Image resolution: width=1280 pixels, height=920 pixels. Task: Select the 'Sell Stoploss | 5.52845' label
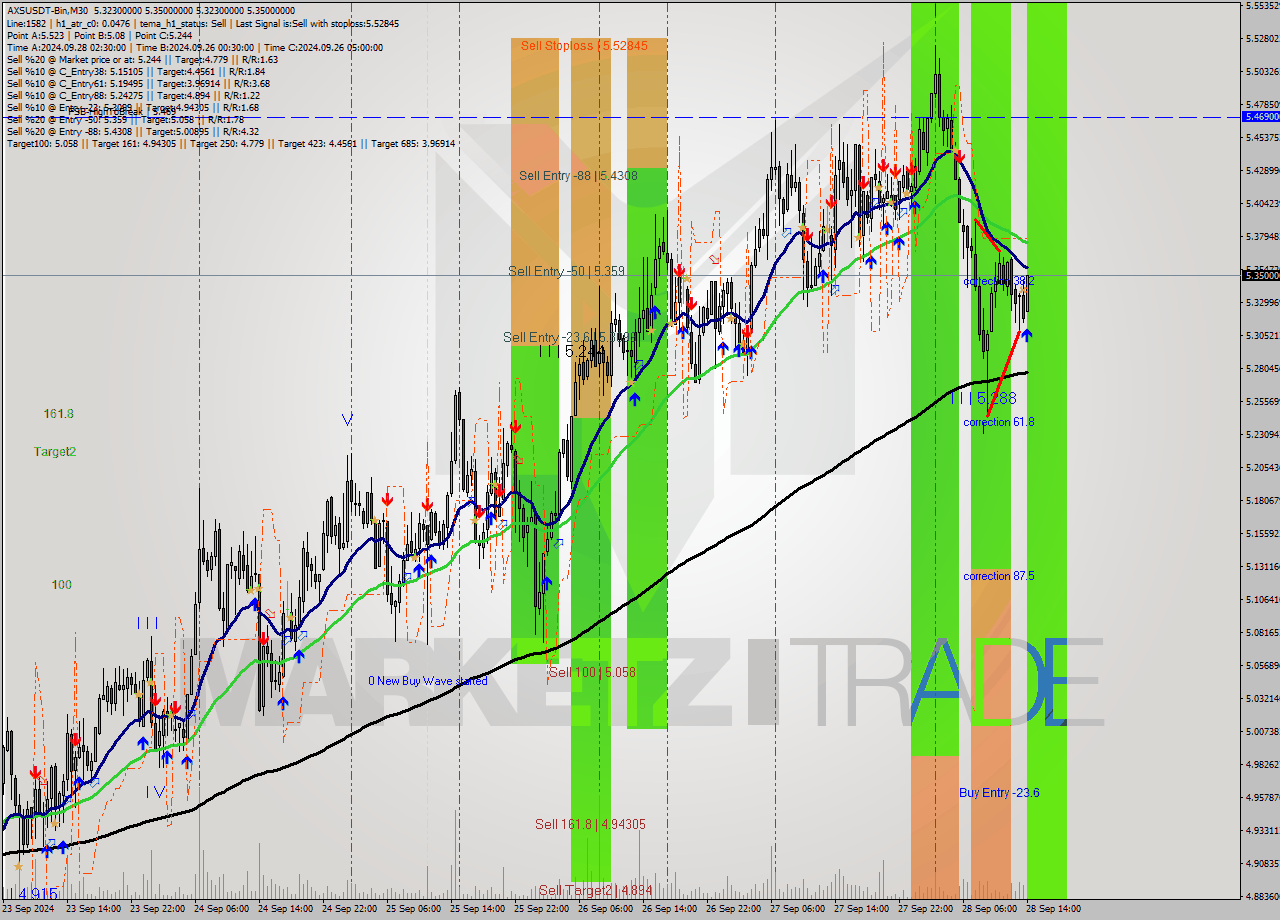pyautogui.click(x=584, y=46)
